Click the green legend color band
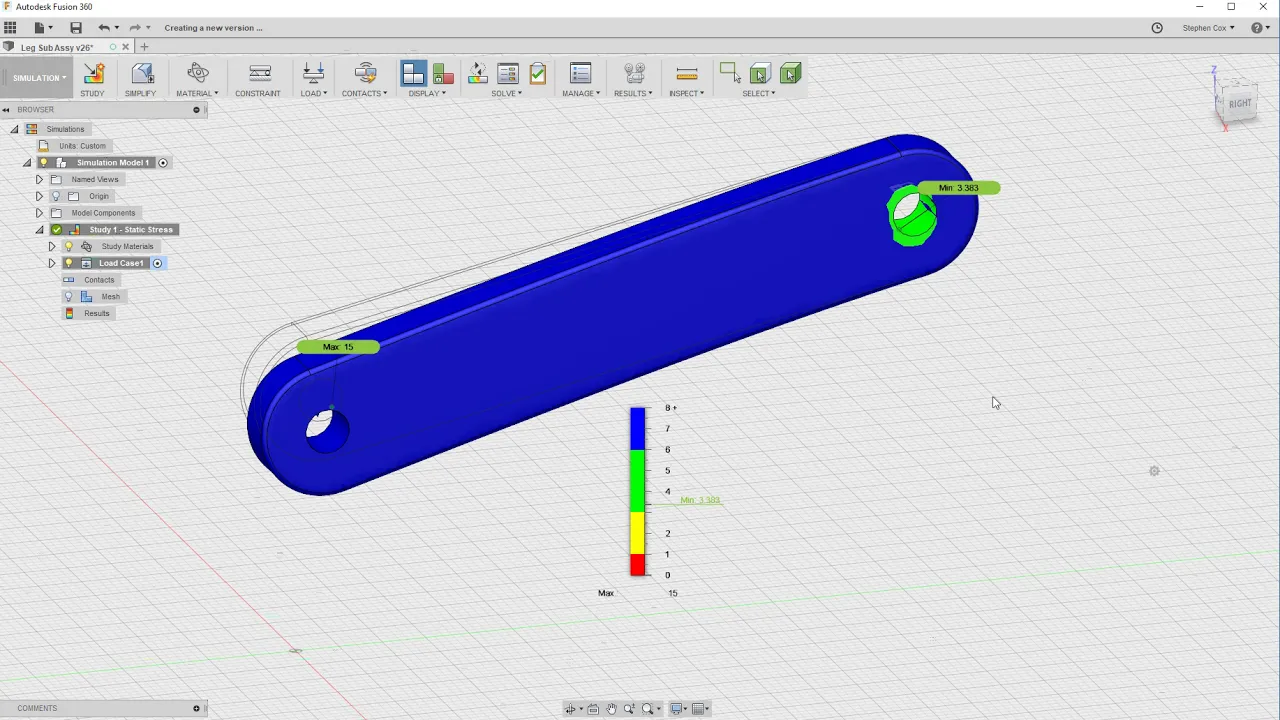 pyautogui.click(x=637, y=481)
